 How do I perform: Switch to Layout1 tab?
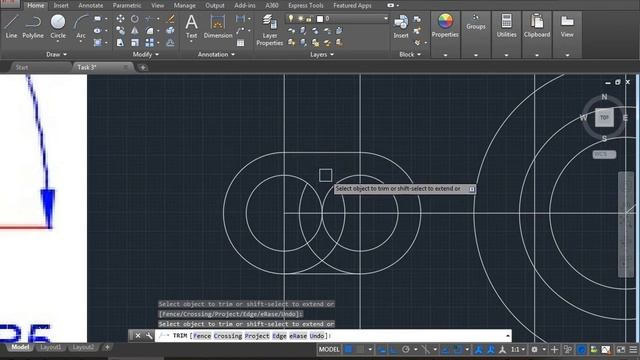point(51,347)
